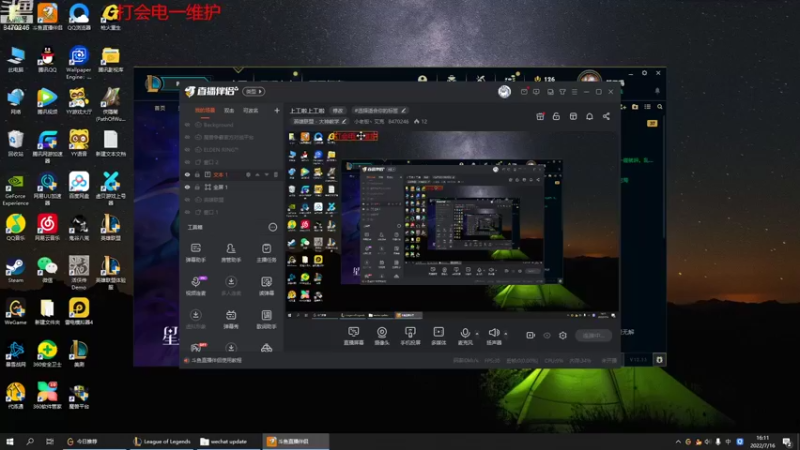800x450 pixels.
Task: Open the 读弹幕 tool
Action: (266, 286)
